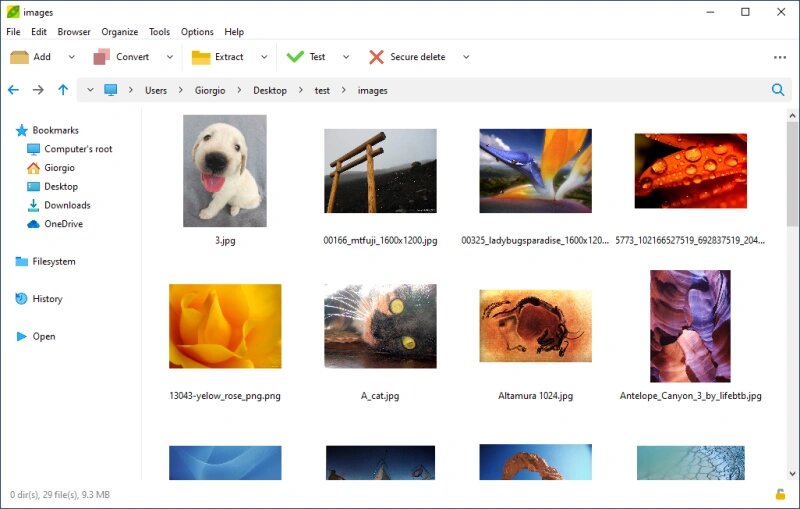Screen dimensions: 800x509
Task: Open the Edit menu
Action: click(39, 32)
